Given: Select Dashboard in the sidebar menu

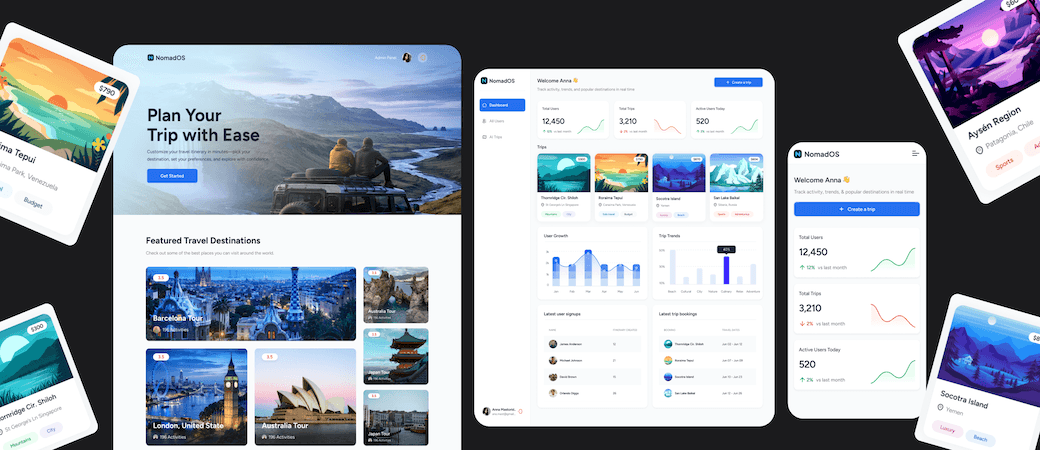Looking at the screenshot, I should click(x=502, y=105).
